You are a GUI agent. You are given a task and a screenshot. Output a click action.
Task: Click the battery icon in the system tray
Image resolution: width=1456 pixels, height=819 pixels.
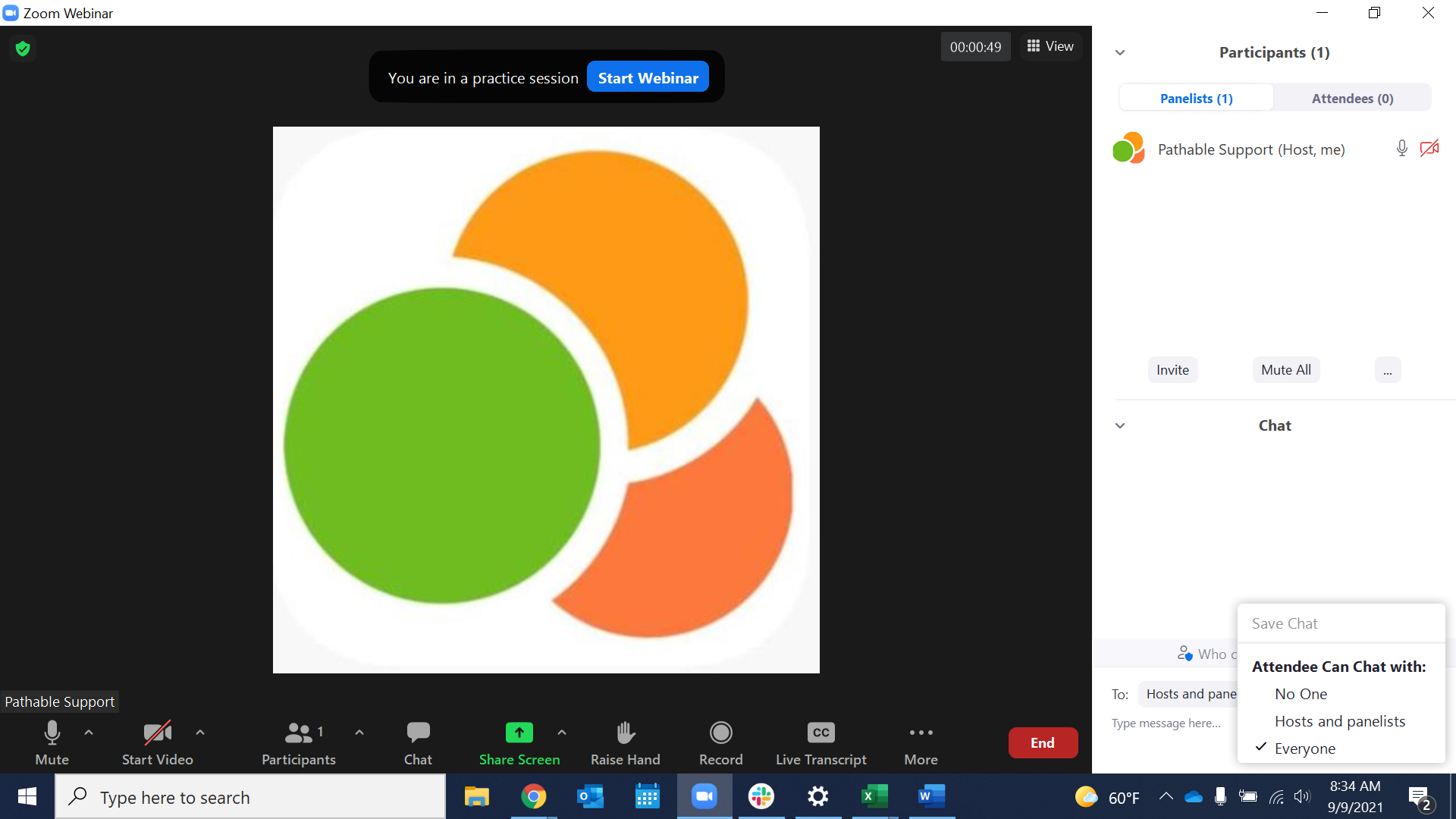pos(1247,797)
